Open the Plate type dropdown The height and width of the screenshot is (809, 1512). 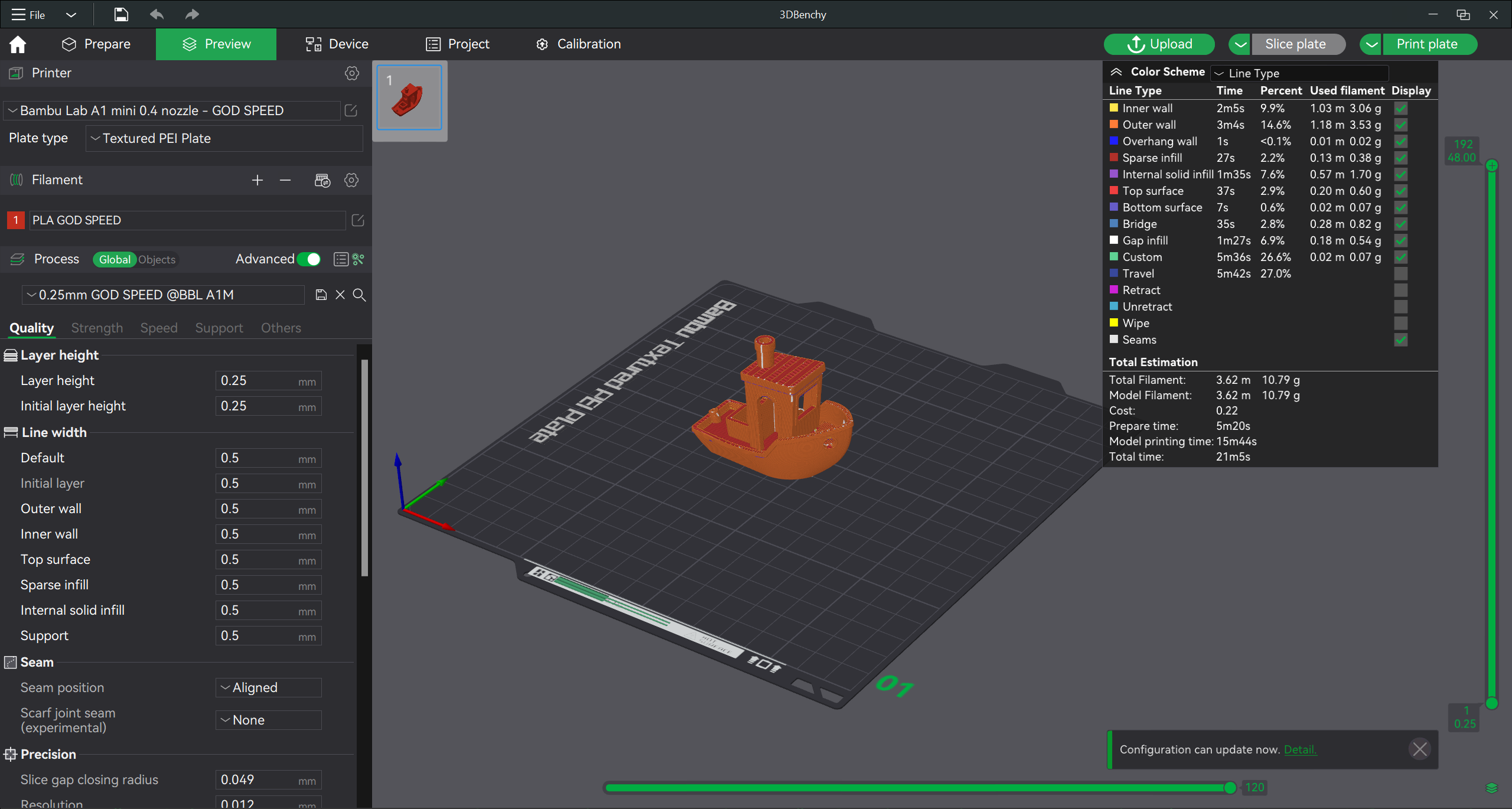pyautogui.click(x=224, y=138)
